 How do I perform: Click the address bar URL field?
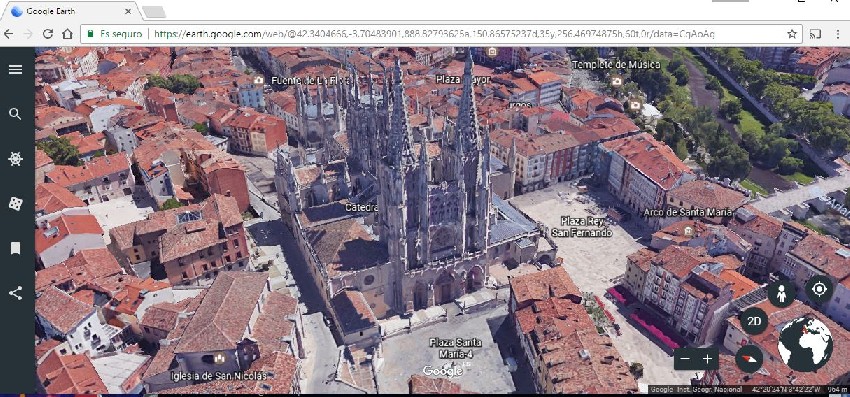tap(434, 34)
